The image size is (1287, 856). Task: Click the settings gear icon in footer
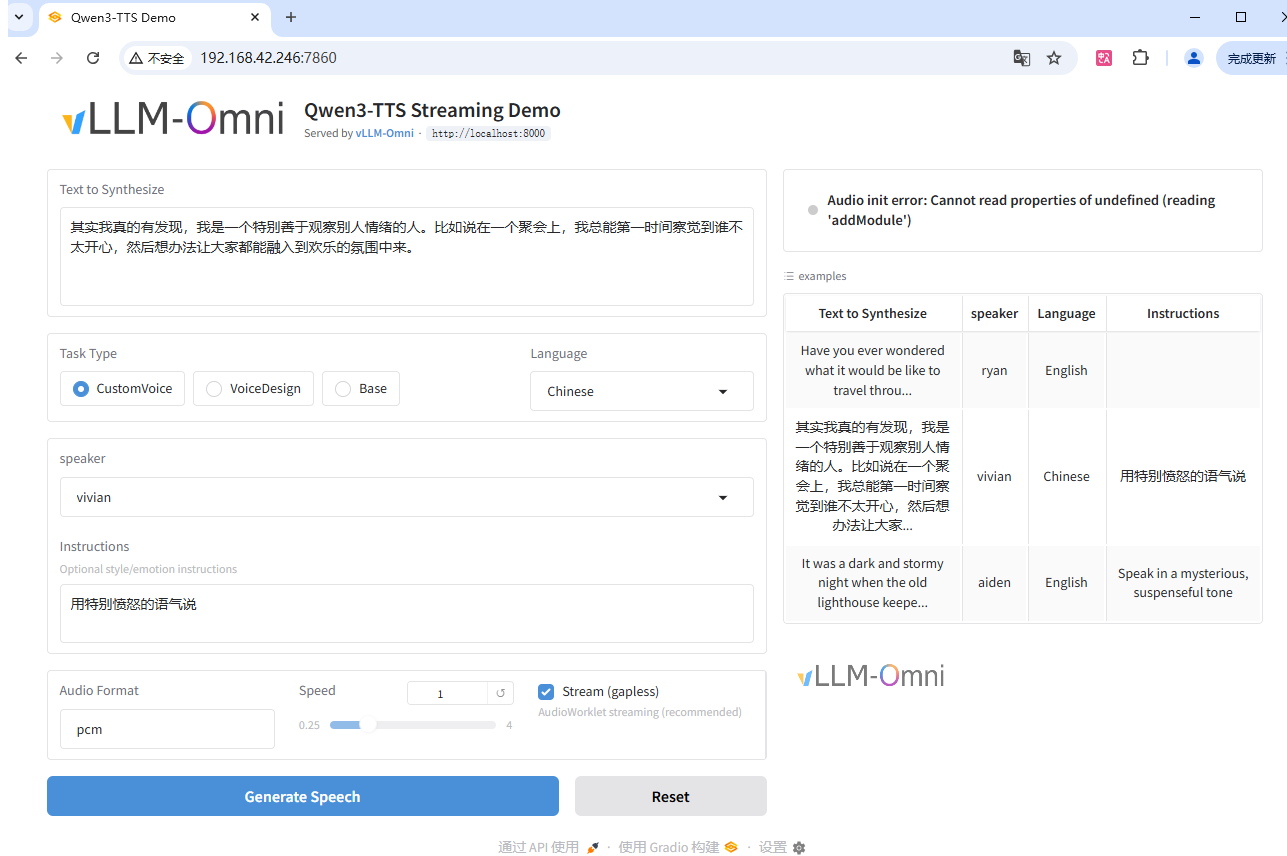pyautogui.click(x=798, y=848)
